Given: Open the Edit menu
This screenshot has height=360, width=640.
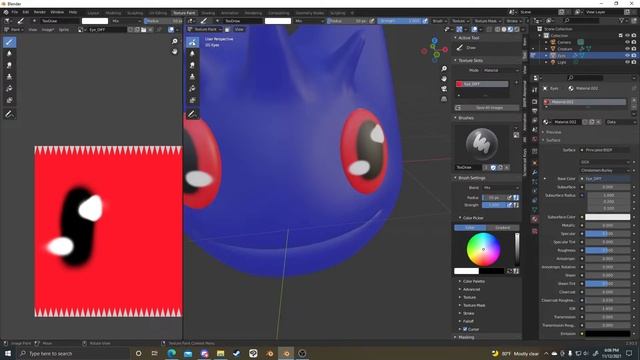Looking at the screenshot, I should (26, 12).
